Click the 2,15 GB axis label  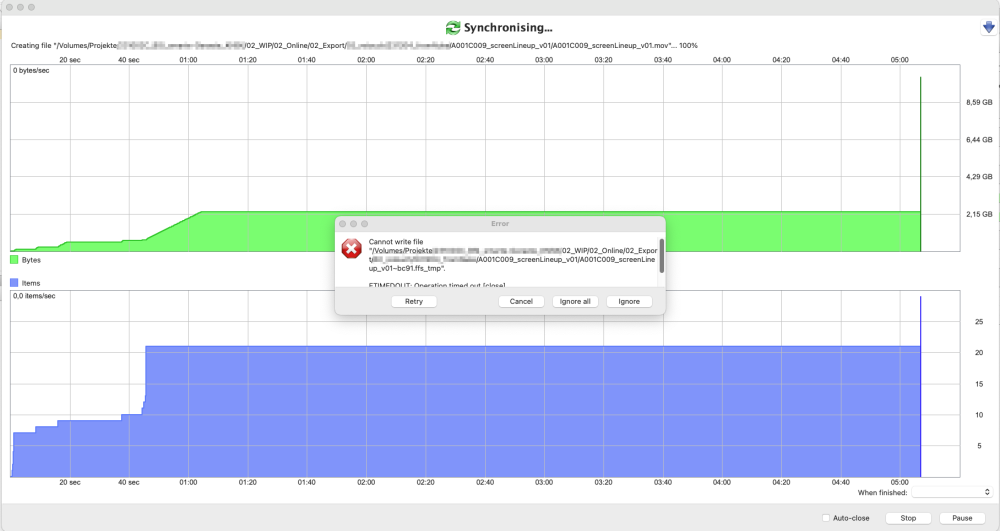click(x=979, y=214)
